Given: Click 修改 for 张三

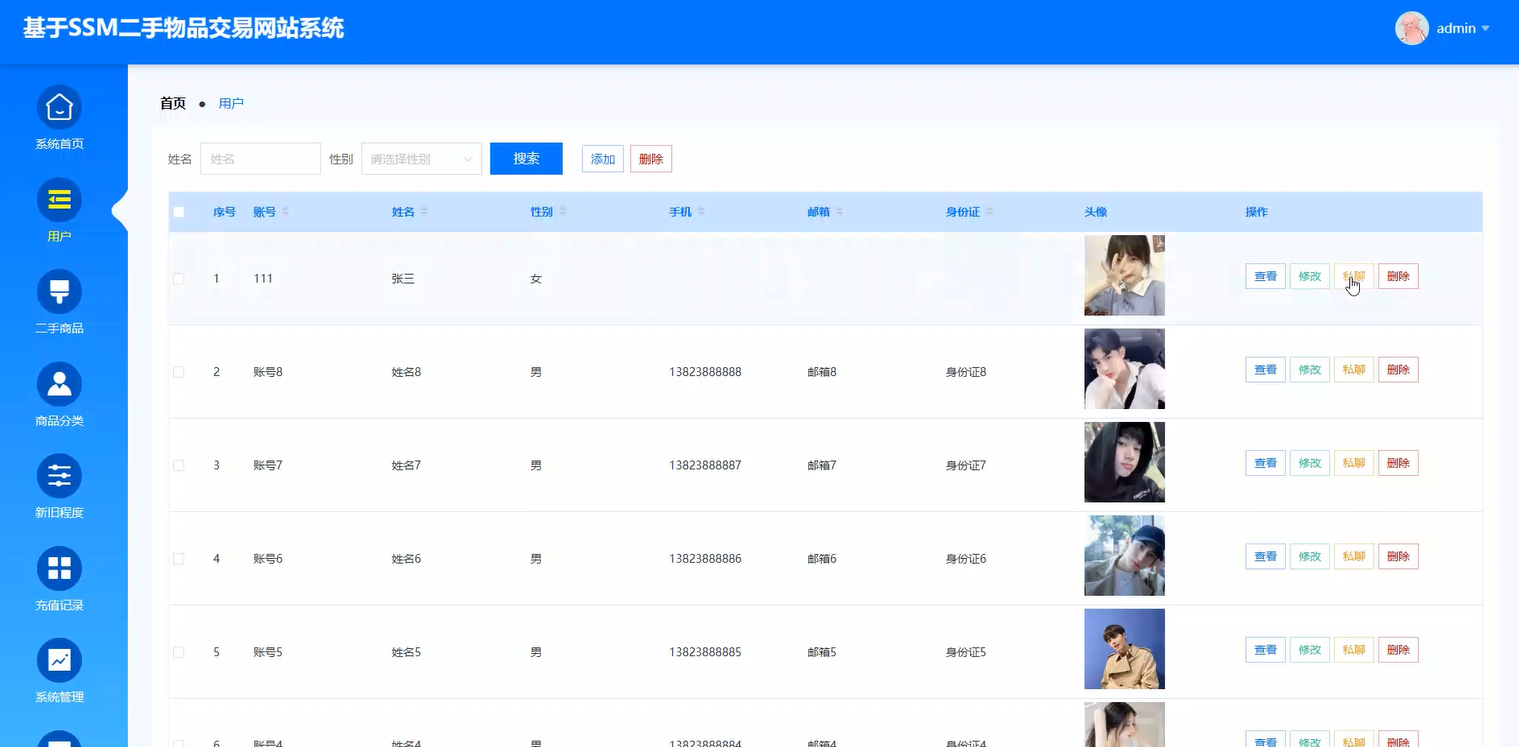Looking at the screenshot, I should click(1309, 276).
